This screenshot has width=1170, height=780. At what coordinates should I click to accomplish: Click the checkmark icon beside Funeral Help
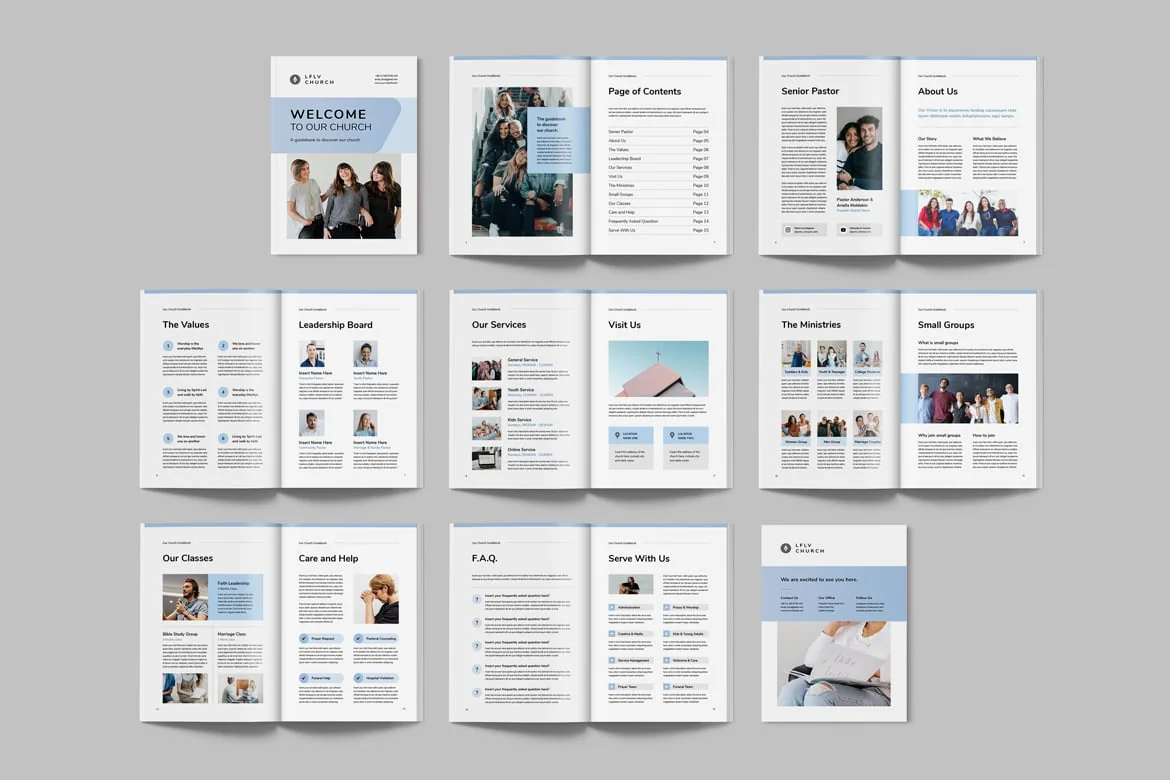coord(304,678)
